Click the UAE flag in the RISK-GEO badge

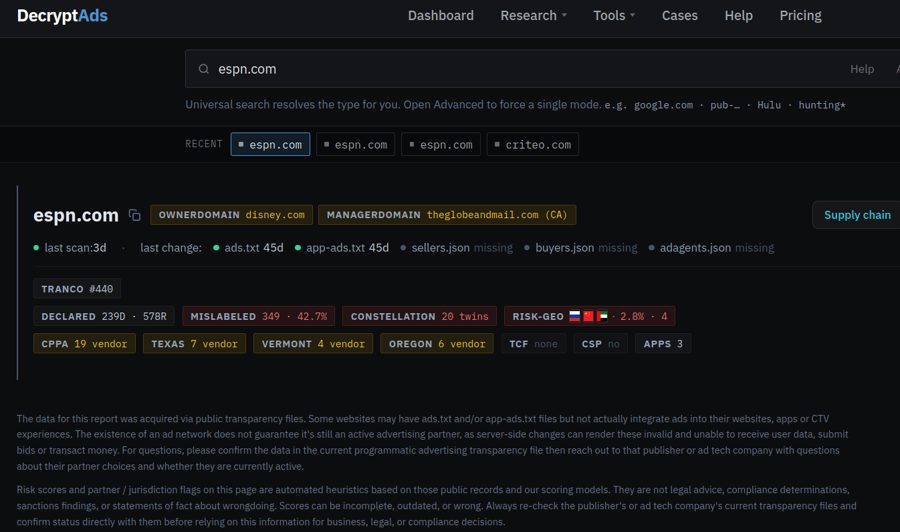tap(602, 316)
